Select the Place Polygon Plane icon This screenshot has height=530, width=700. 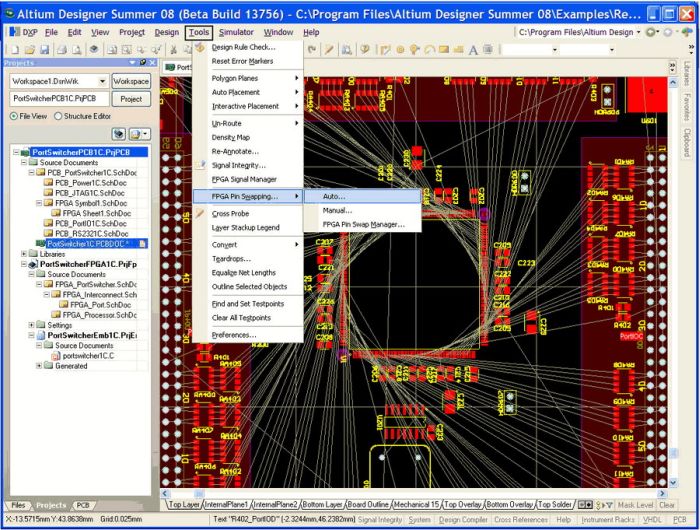pyautogui.click(x=458, y=50)
